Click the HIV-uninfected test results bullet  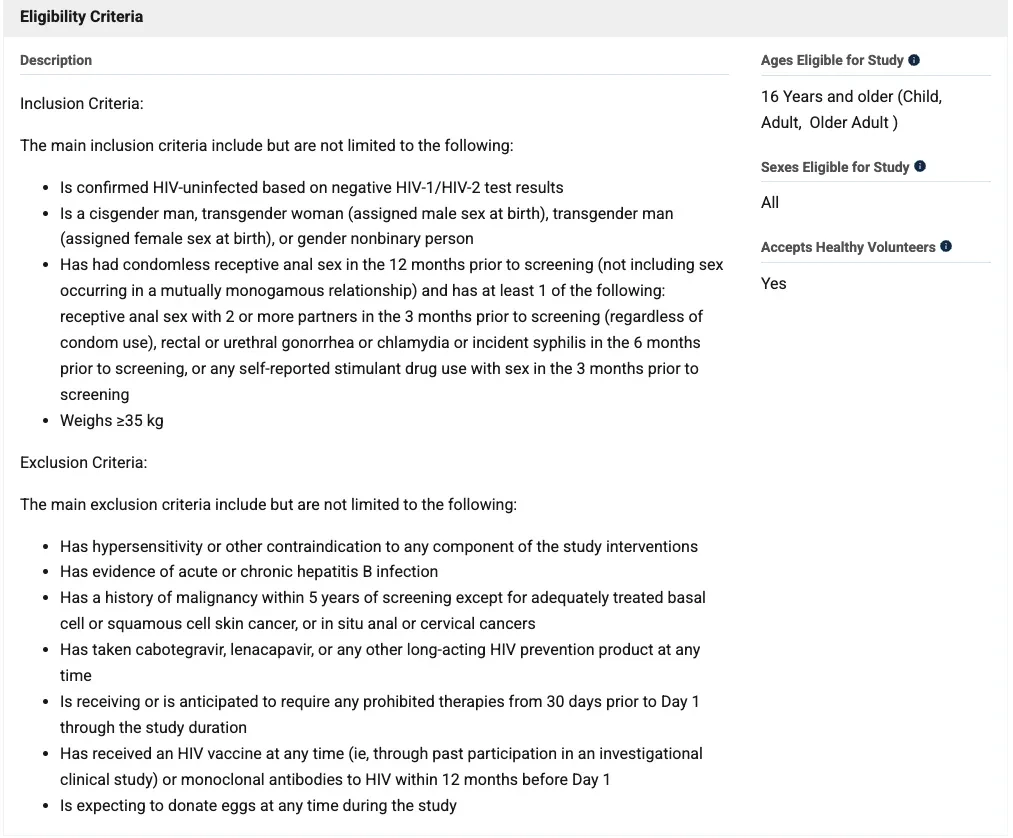pyautogui.click(x=311, y=187)
